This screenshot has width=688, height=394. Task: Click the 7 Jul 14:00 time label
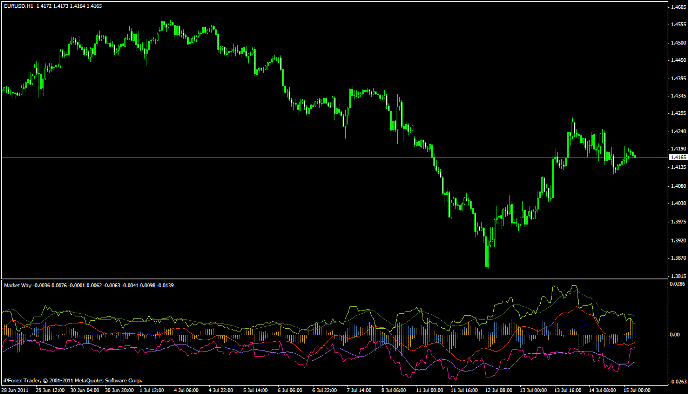pyautogui.click(x=358, y=390)
